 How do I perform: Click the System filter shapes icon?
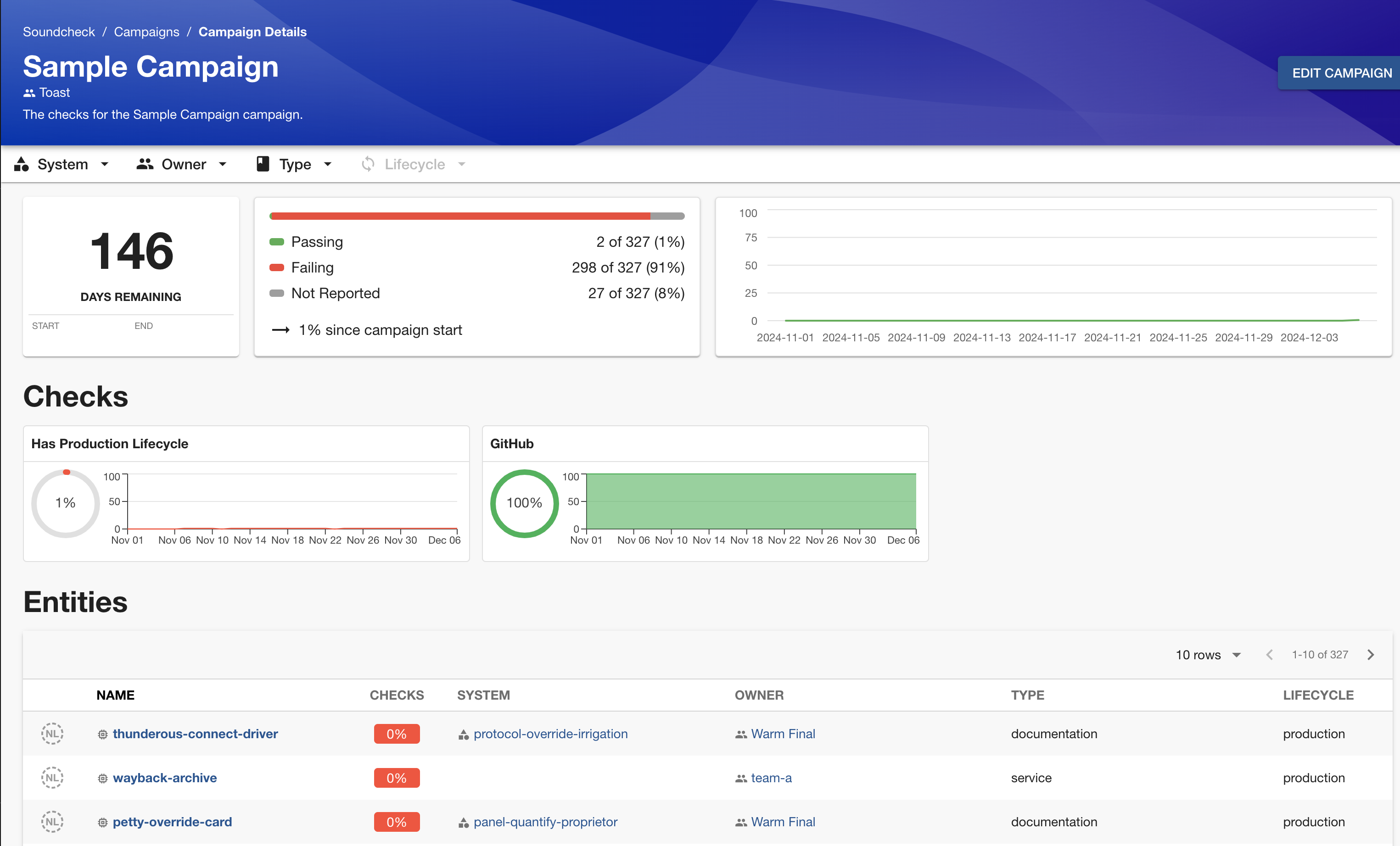tap(22, 164)
